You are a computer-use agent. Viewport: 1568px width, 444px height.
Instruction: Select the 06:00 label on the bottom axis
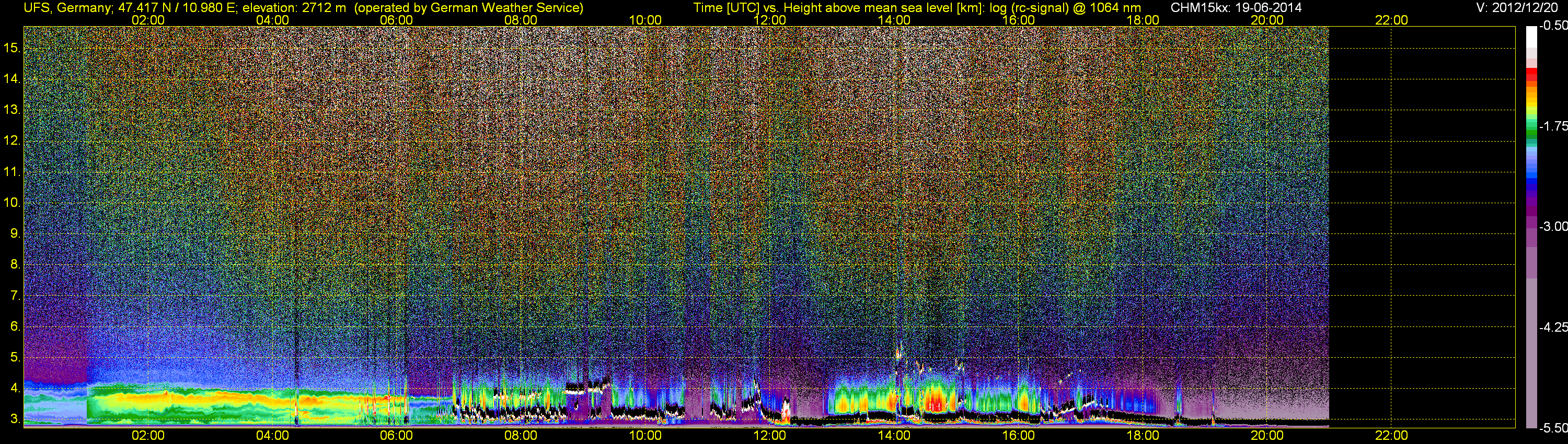click(x=396, y=436)
